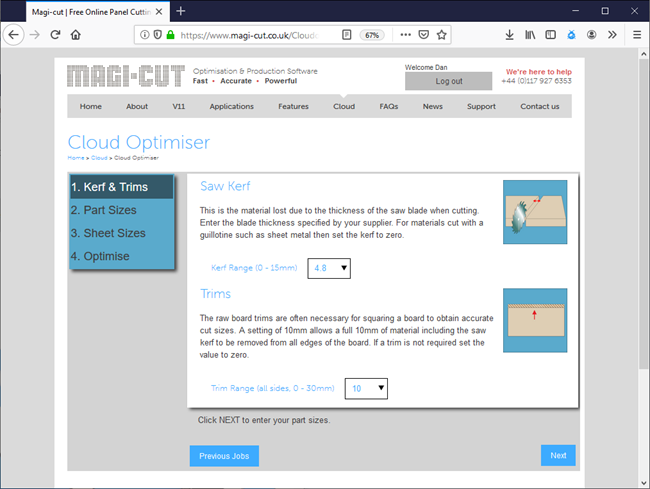Reload the page with the refresh icon
Image resolution: width=650 pixels, height=489 pixels.
[x=55, y=34]
